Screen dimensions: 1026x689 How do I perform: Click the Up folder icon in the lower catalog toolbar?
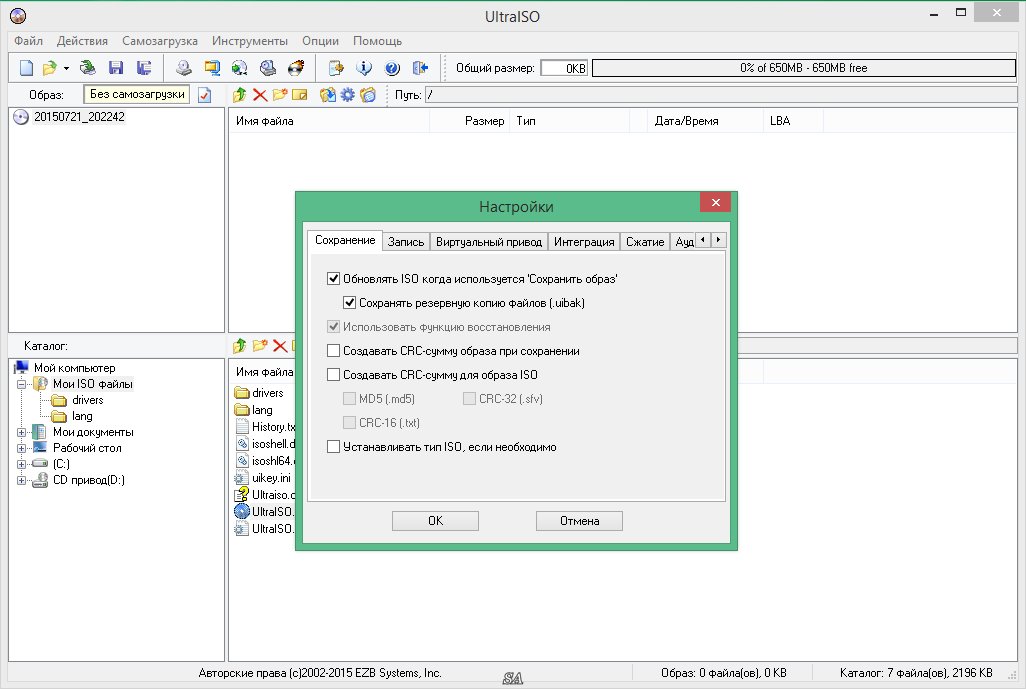pos(239,346)
